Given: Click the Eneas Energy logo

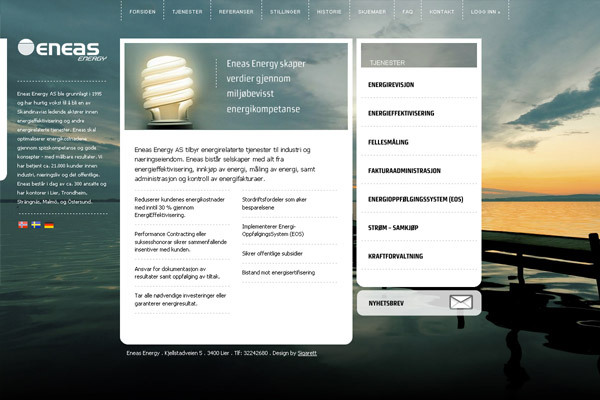Looking at the screenshot, I should coord(62,50).
